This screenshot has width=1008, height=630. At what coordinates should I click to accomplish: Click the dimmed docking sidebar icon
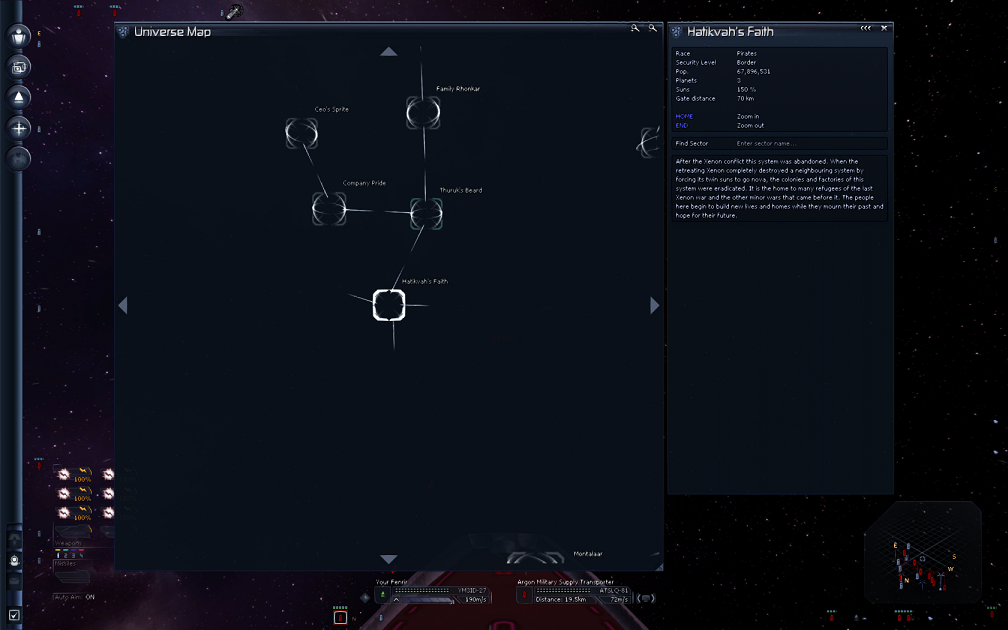(x=14, y=539)
